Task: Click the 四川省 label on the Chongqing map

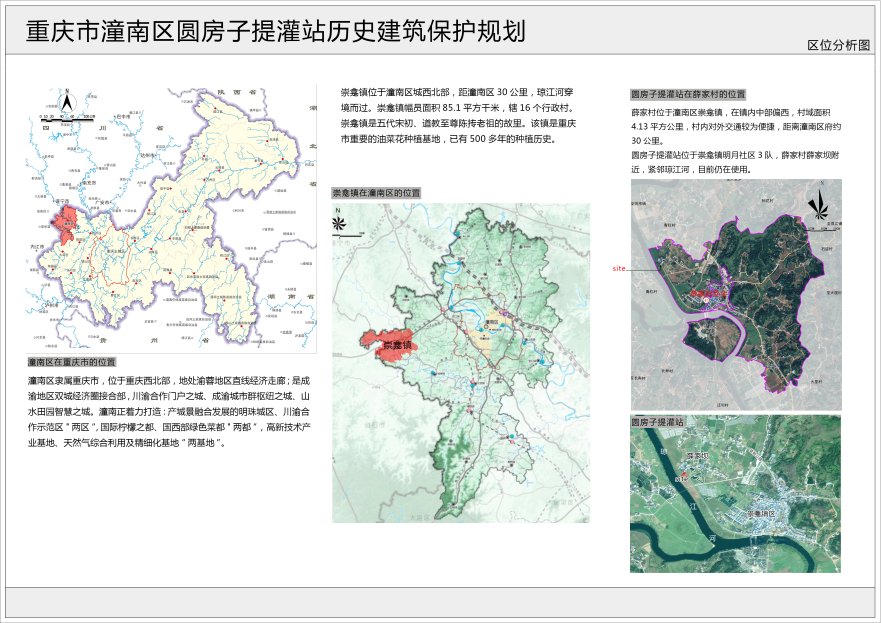Action: pyautogui.click(x=101, y=129)
